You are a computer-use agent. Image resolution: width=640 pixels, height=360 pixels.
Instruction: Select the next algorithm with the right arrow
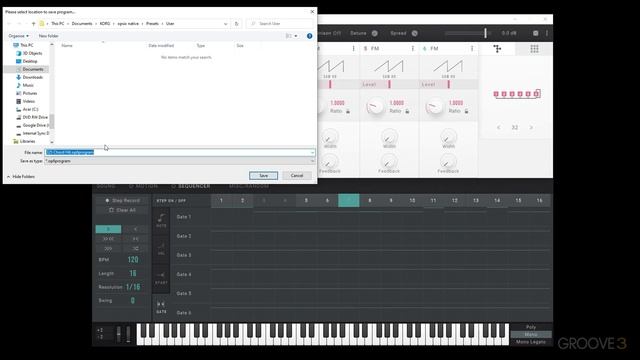531,128
